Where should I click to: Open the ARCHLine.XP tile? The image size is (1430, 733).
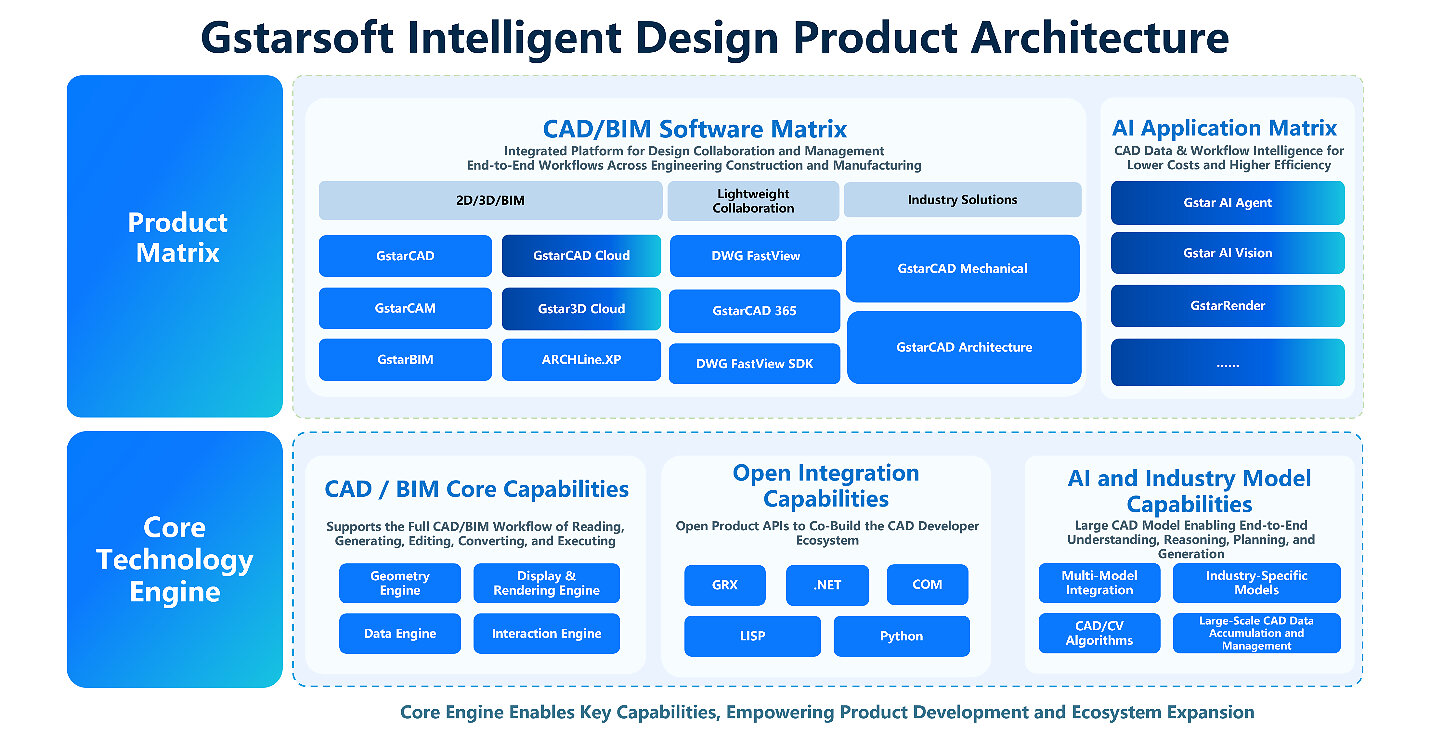tap(581, 359)
